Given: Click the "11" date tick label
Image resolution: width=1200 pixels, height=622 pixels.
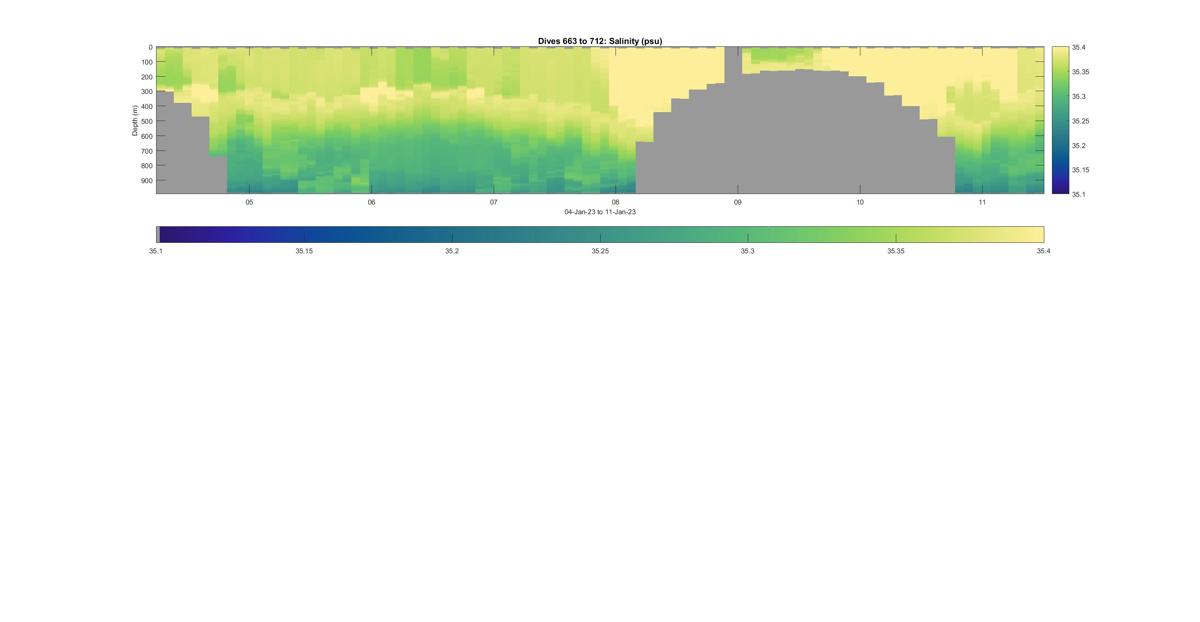Looking at the screenshot, I should (x=982, y=202).
